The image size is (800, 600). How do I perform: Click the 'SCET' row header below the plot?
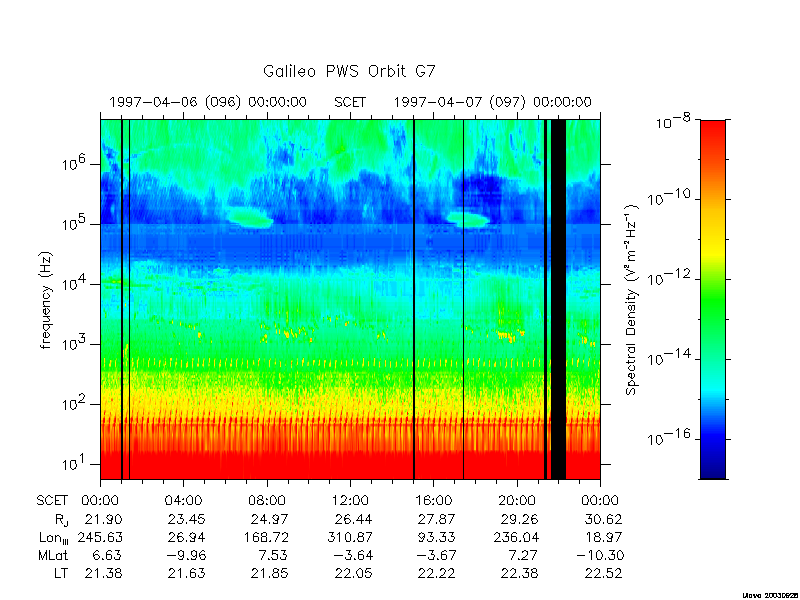[x=52, y=501]
